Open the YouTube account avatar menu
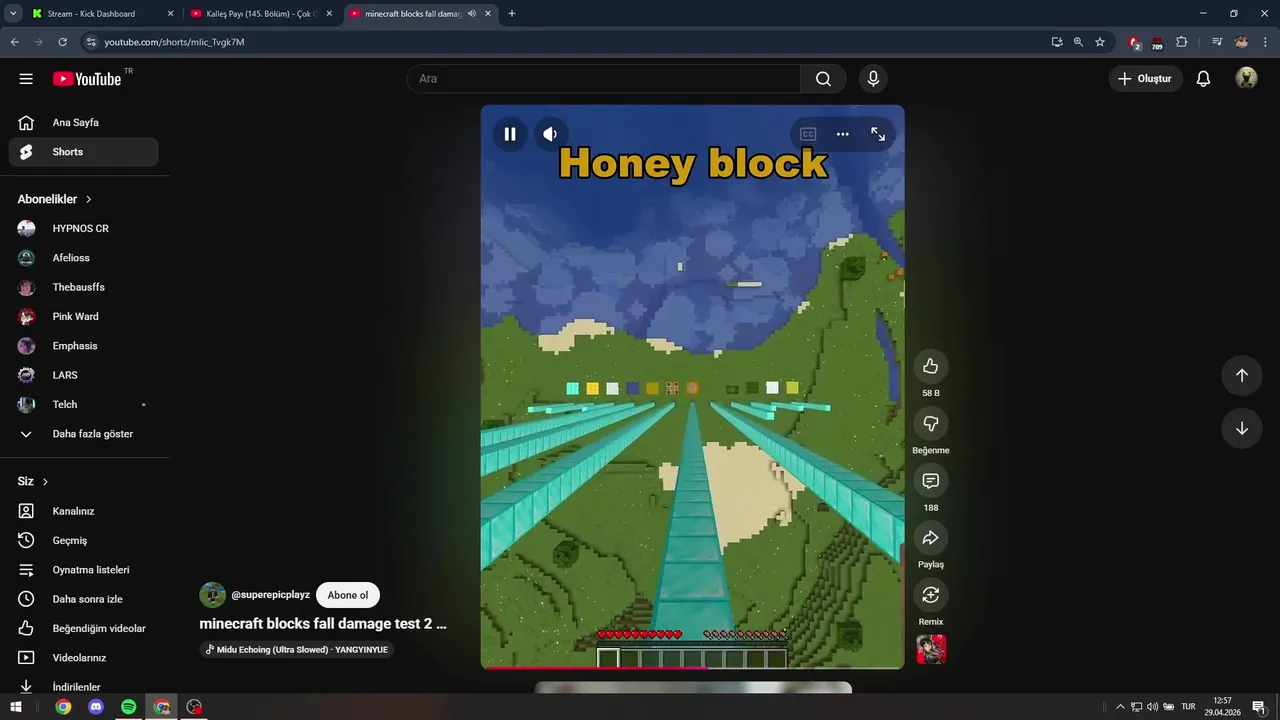1280x720 pixels. pos(1246,79)
